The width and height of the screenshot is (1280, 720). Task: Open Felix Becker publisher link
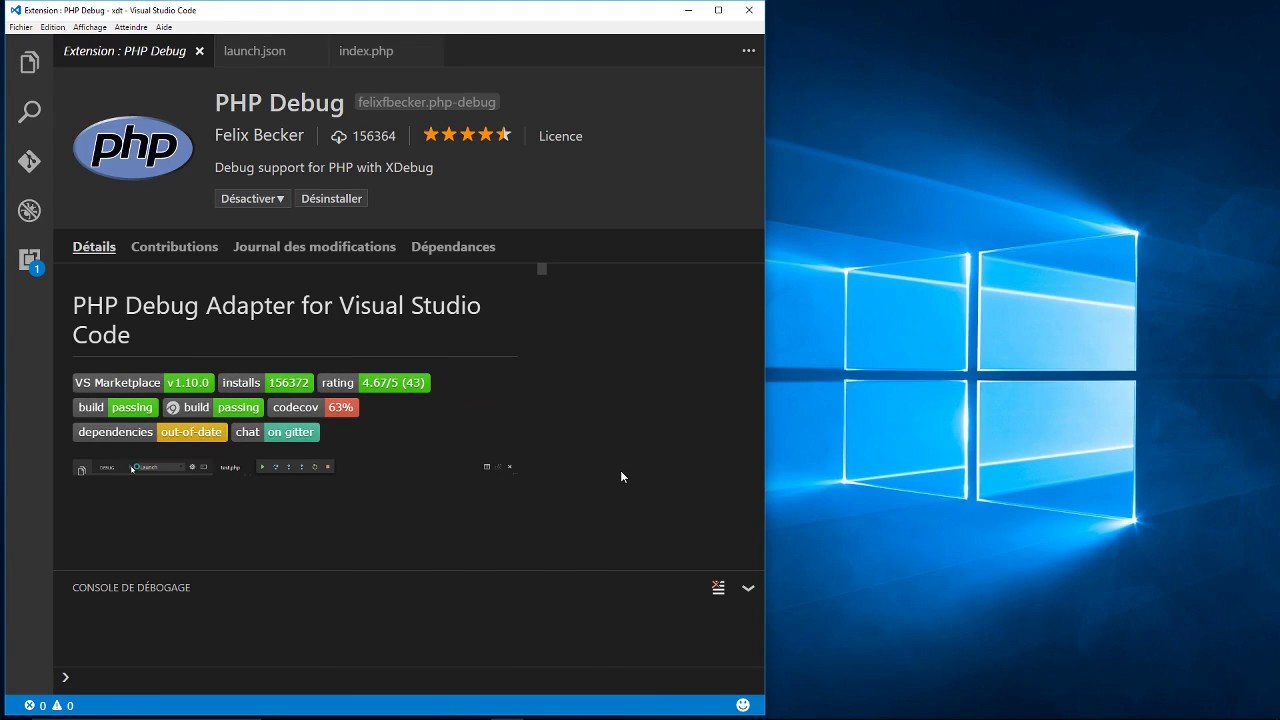[259, 135]
